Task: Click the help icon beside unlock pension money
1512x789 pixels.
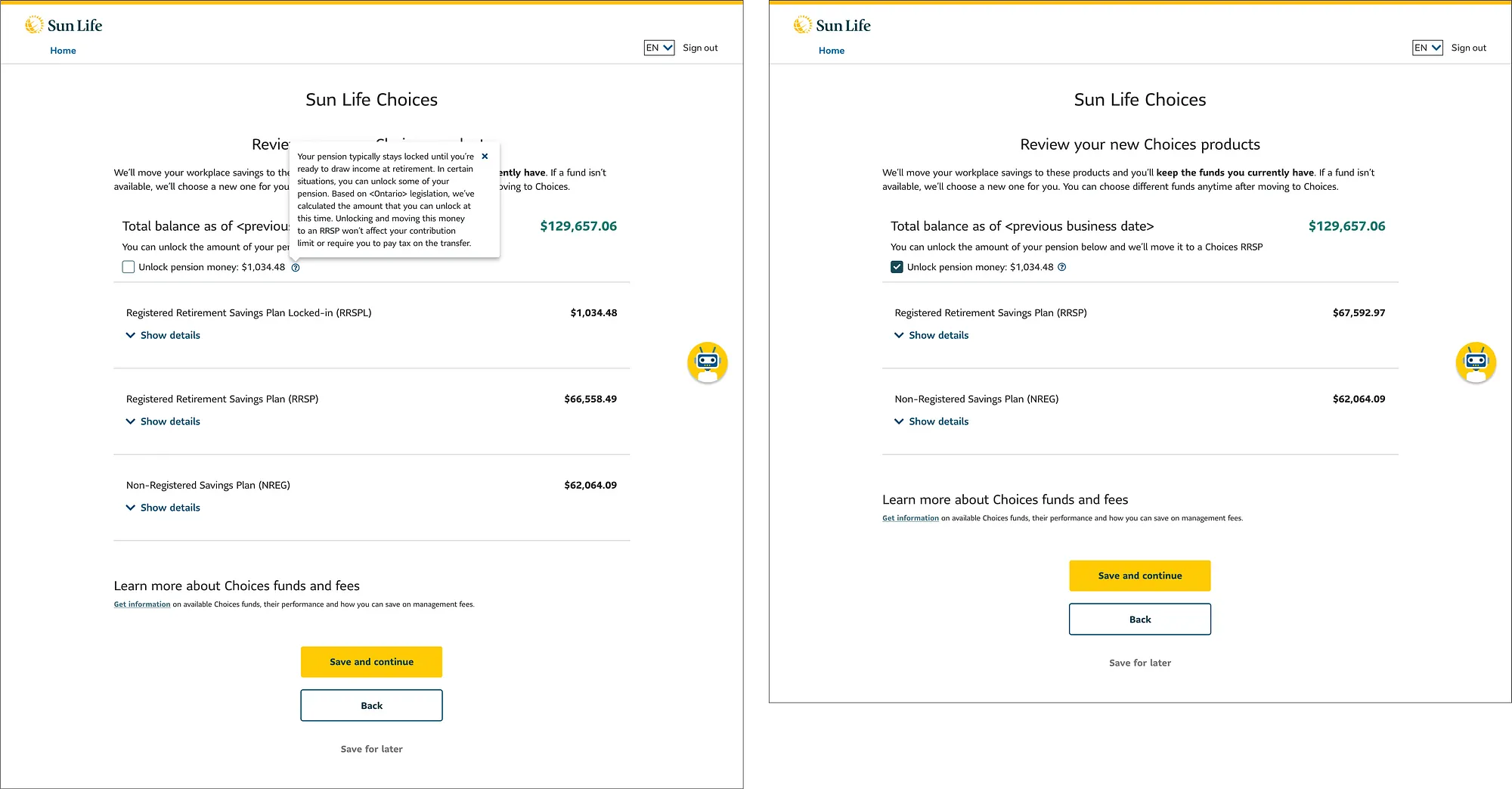Action: pos(295,267)
